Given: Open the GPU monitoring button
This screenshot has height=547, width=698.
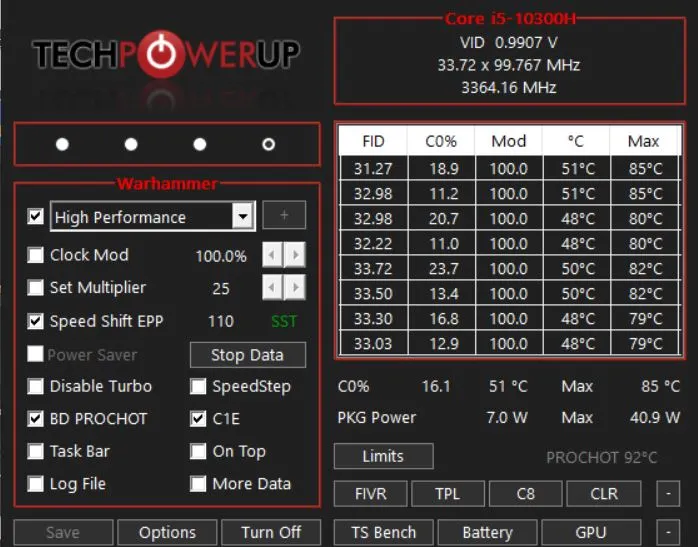Looking at the screenshot, I should pos(591,532).
